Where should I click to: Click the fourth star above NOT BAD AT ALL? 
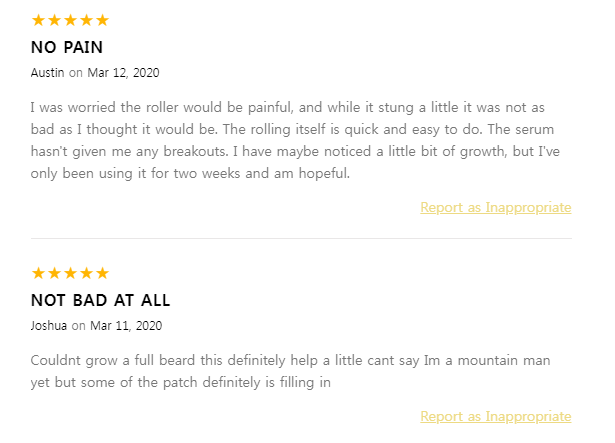(86, 273)
